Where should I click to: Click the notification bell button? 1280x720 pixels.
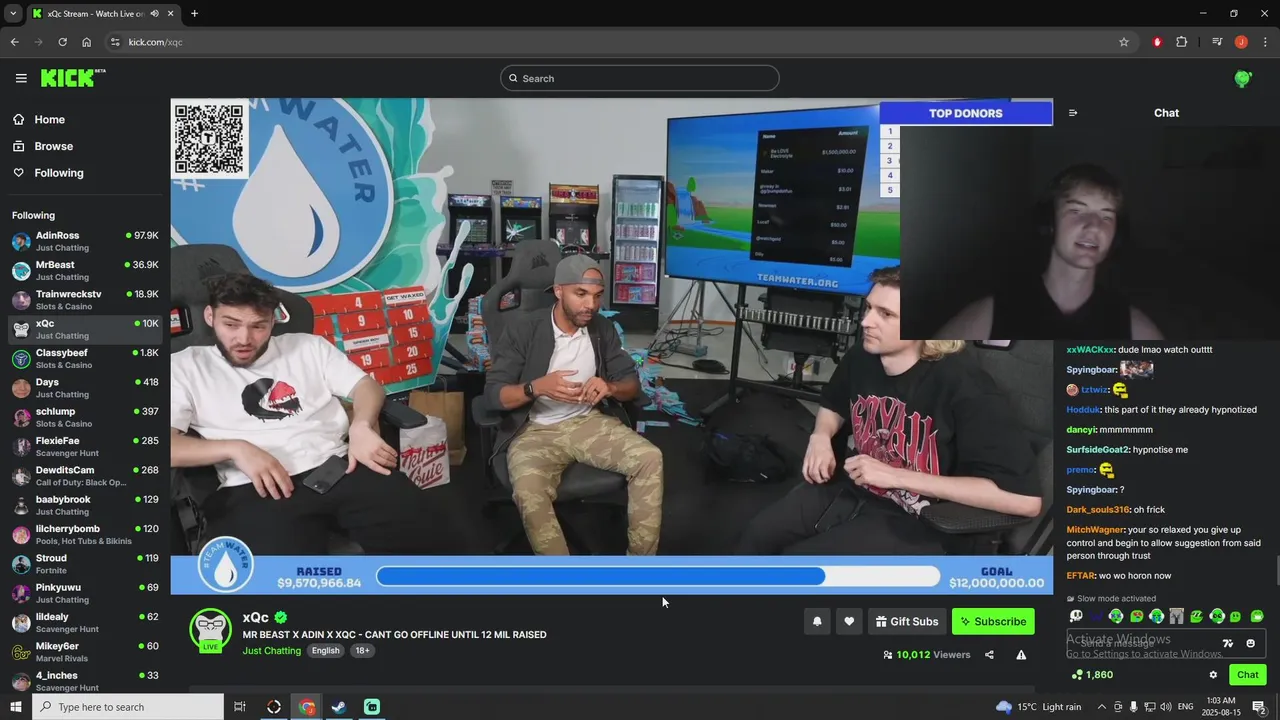click(x=817, y=621)
